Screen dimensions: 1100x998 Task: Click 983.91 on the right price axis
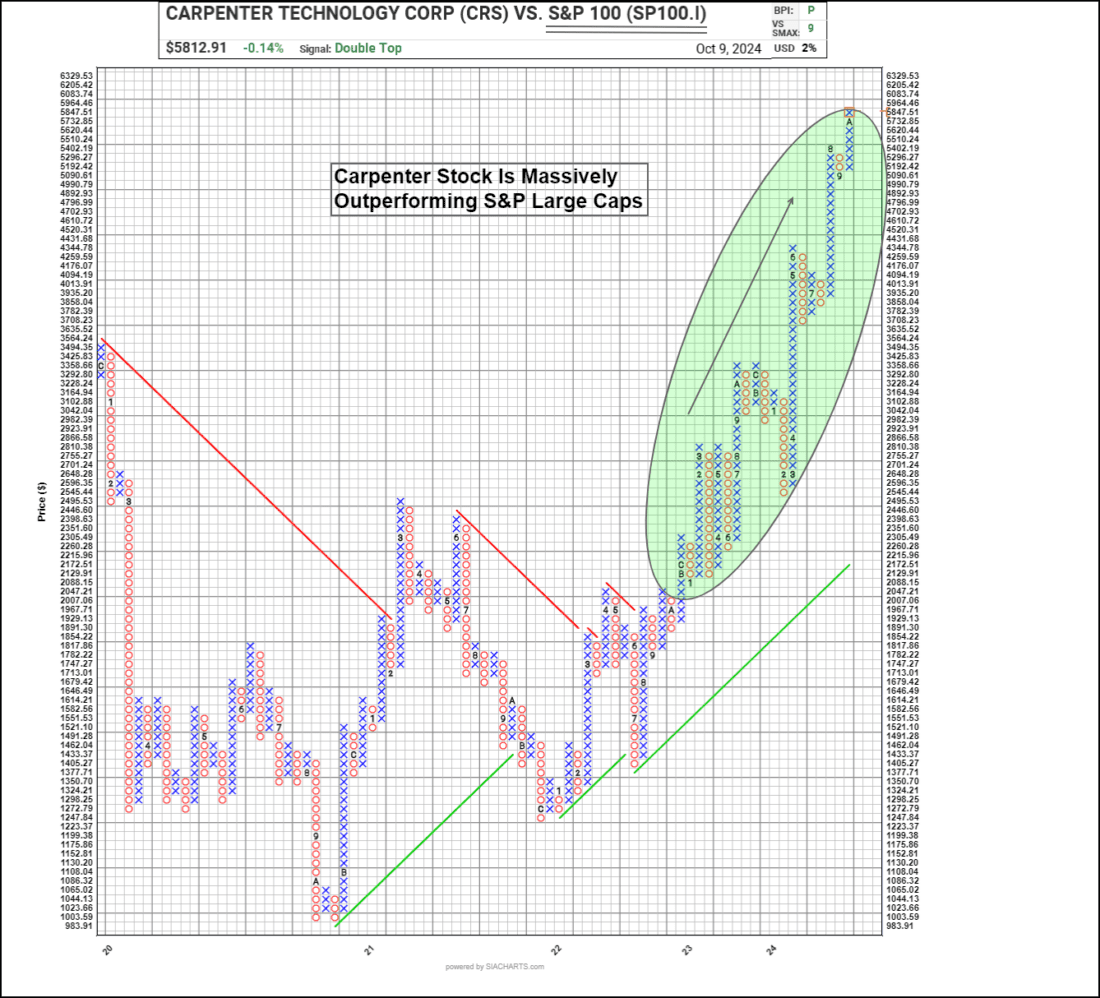click(x=900, y=926)
